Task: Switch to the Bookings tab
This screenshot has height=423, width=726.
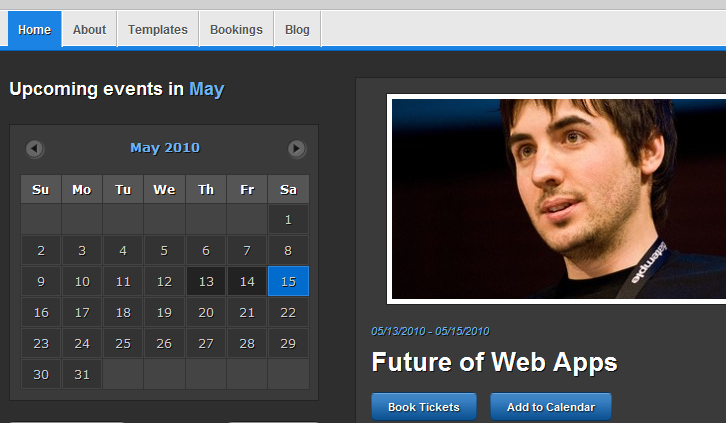Action: [x=236, y=29]
